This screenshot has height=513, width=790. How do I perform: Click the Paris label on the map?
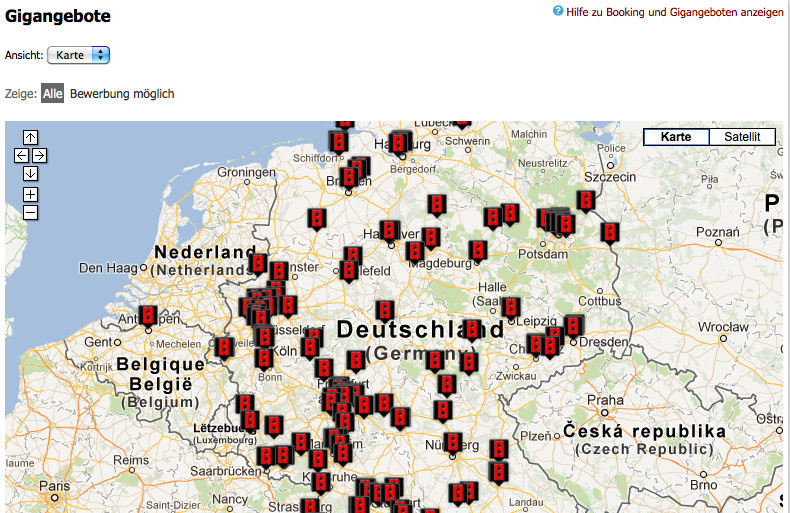pyautogui.click(x=54, y=486)
